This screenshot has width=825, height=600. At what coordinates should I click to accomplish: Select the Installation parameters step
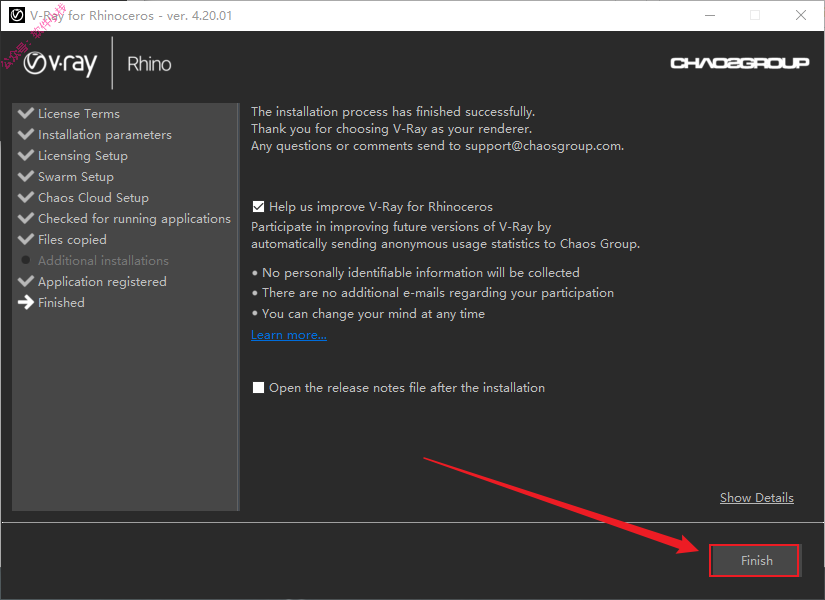tap(105, 135)
